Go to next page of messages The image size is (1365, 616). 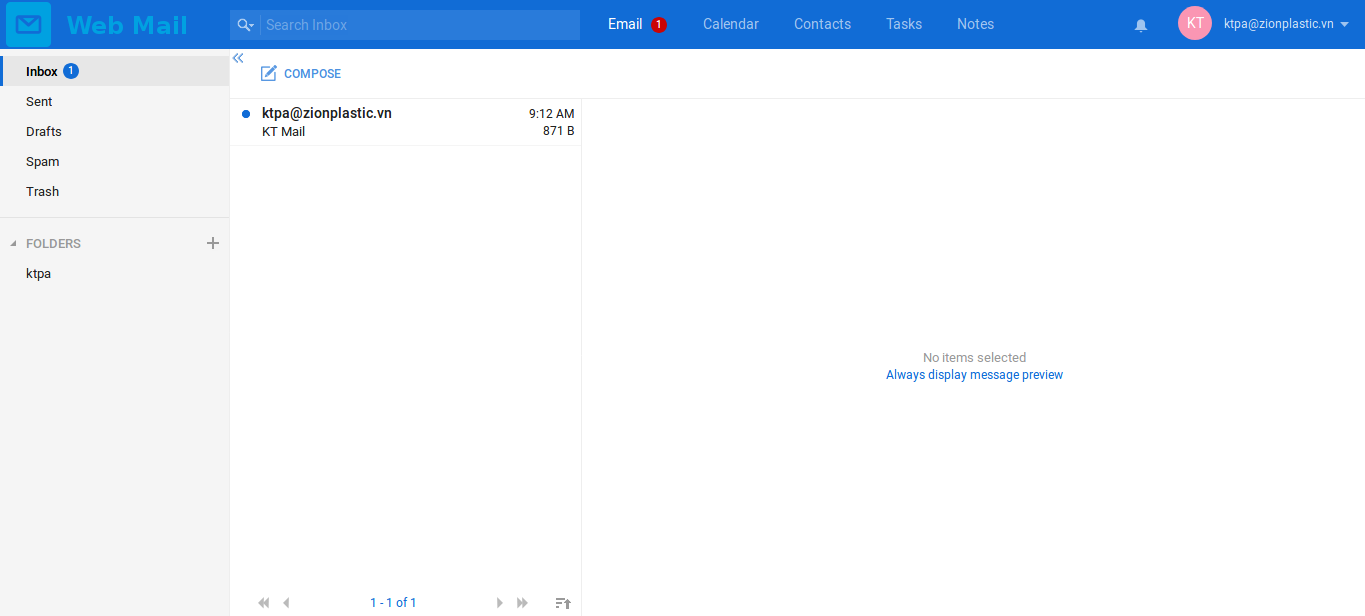pyautogui.click(x=500, y=603)
